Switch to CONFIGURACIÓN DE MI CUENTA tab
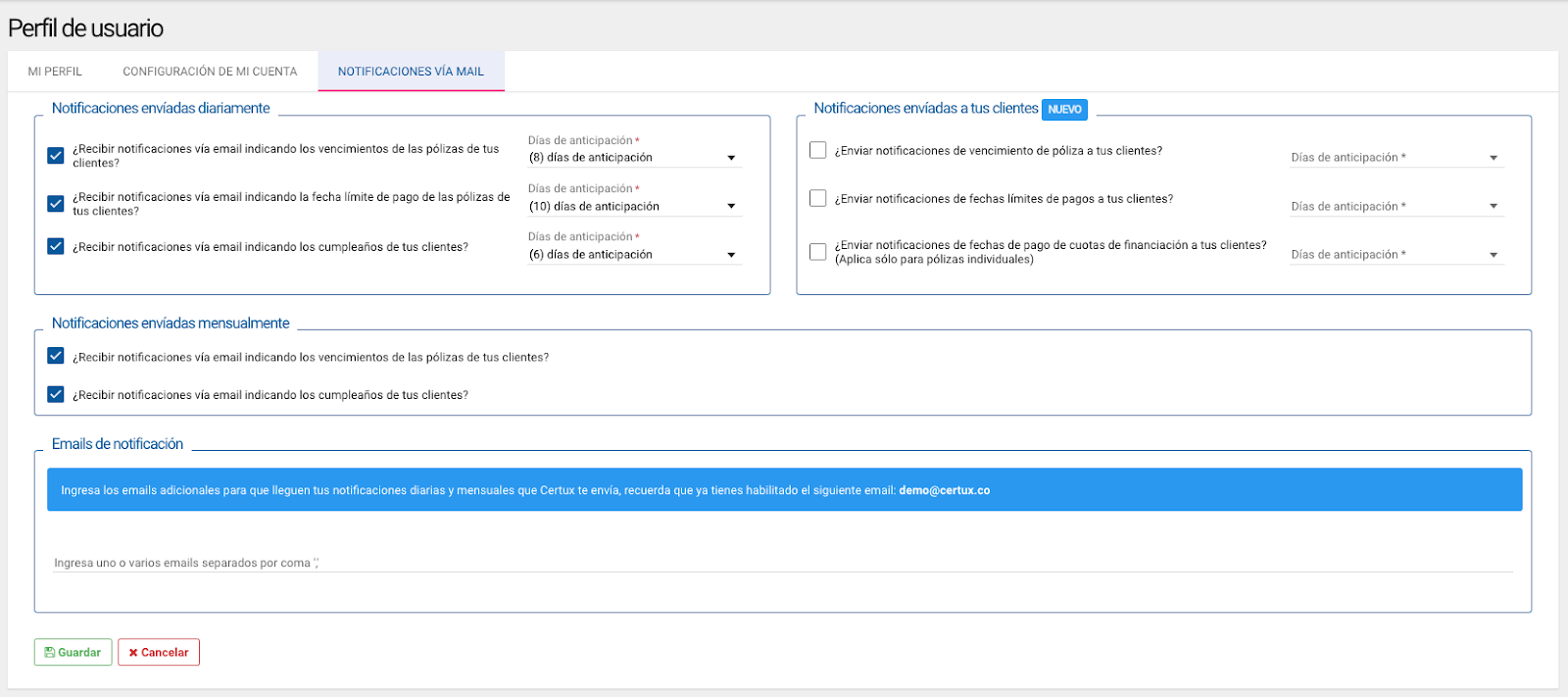 [x=210, y=72]
